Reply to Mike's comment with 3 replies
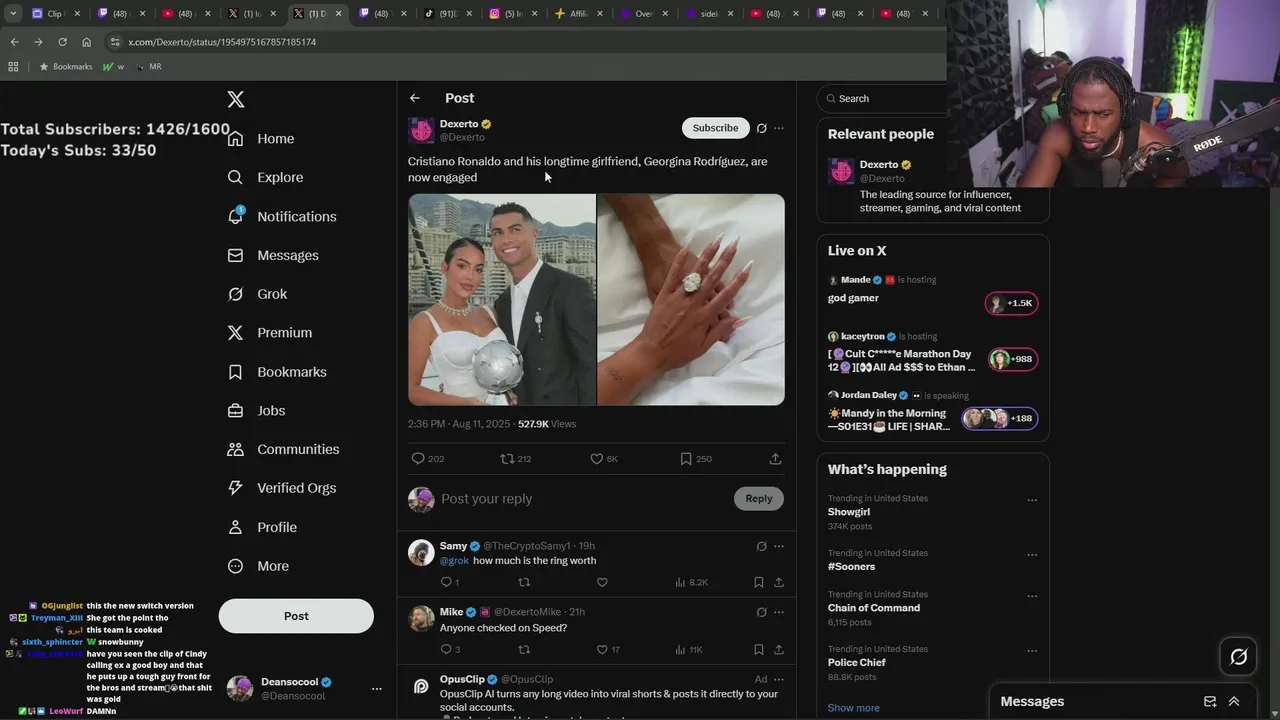Screen dimensions: 1280x720 point(446,649)
